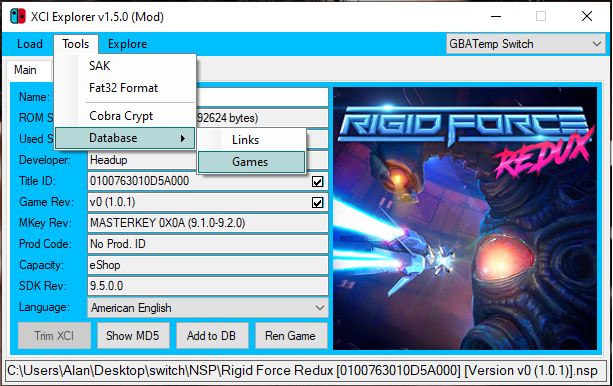Click the XCI Explorer app icon in title bar
The height and width of the screenshot is (386, 613).
click(x=18, y=17)
